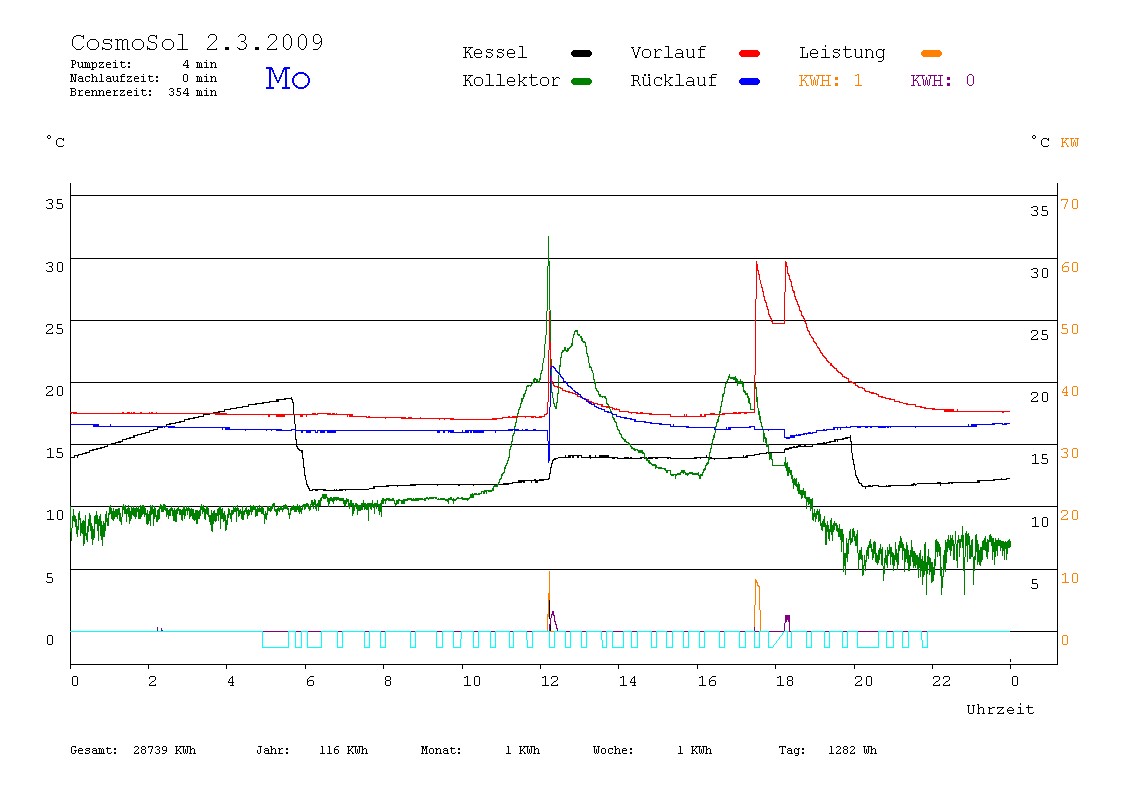Click the "Leistung" legend label
The height and width of the screenshot is (812, 1148).
(x=842, y=53)
